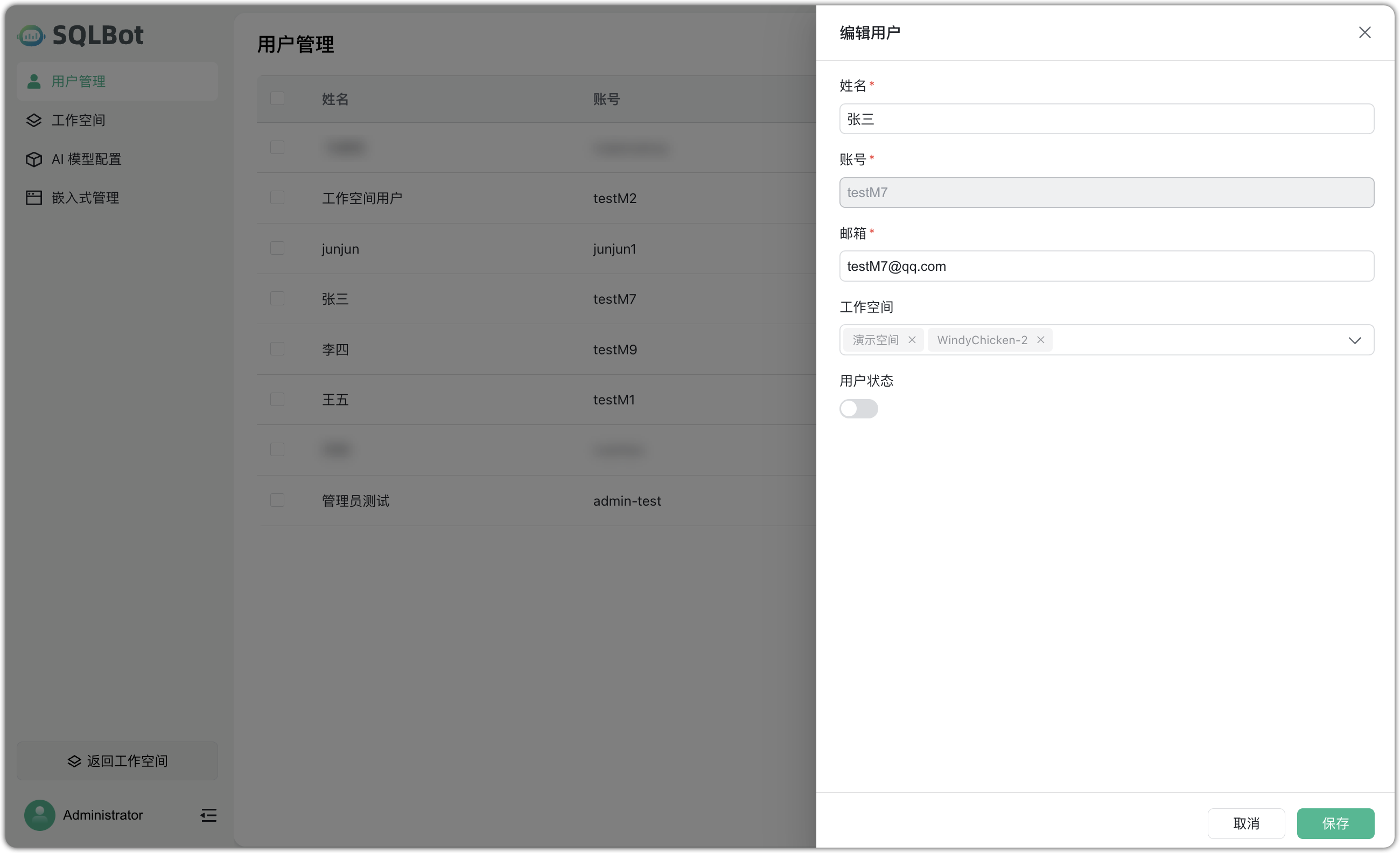Check the checkbox for user junjun

(277, 248)
